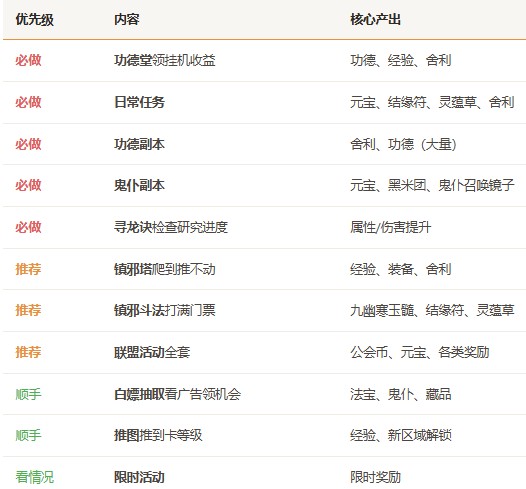Click 公会币、元宝、各类奖励 cell
This screenshot has width=526, height=489.
click(420, 352)
